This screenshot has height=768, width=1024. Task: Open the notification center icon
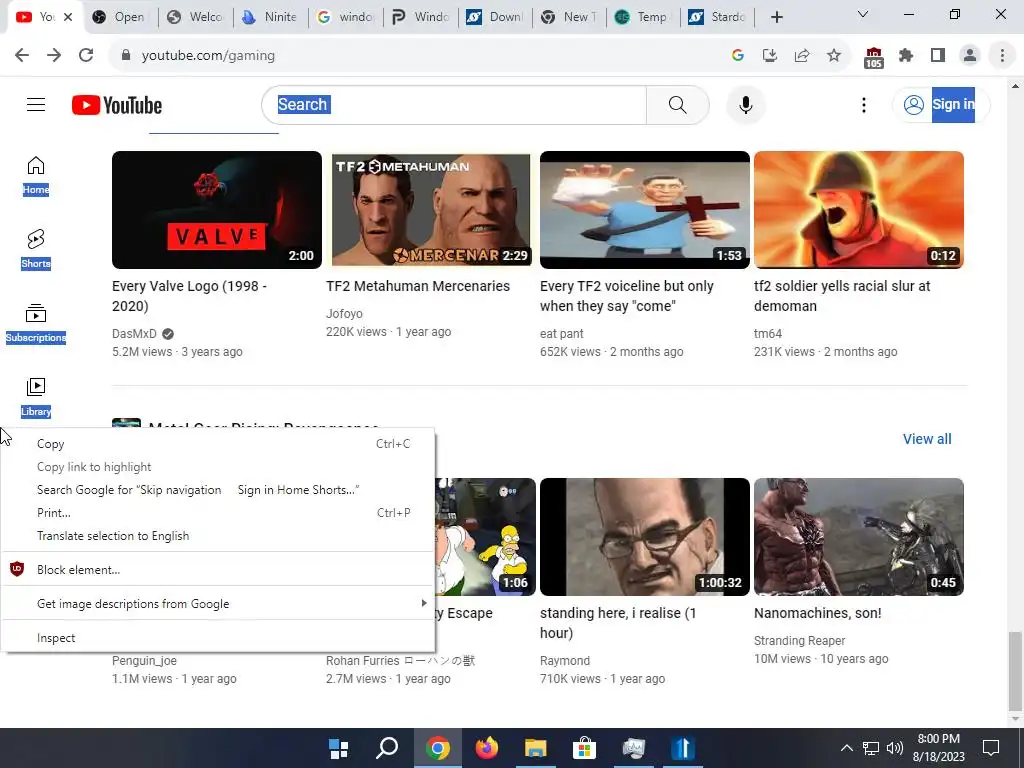(x=991, y=748)
